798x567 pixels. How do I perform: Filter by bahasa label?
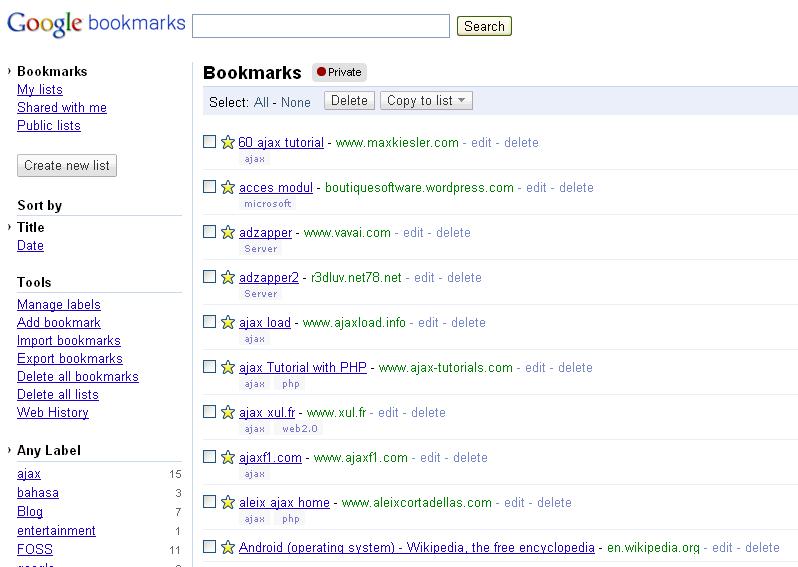click(x=38, y=493)
